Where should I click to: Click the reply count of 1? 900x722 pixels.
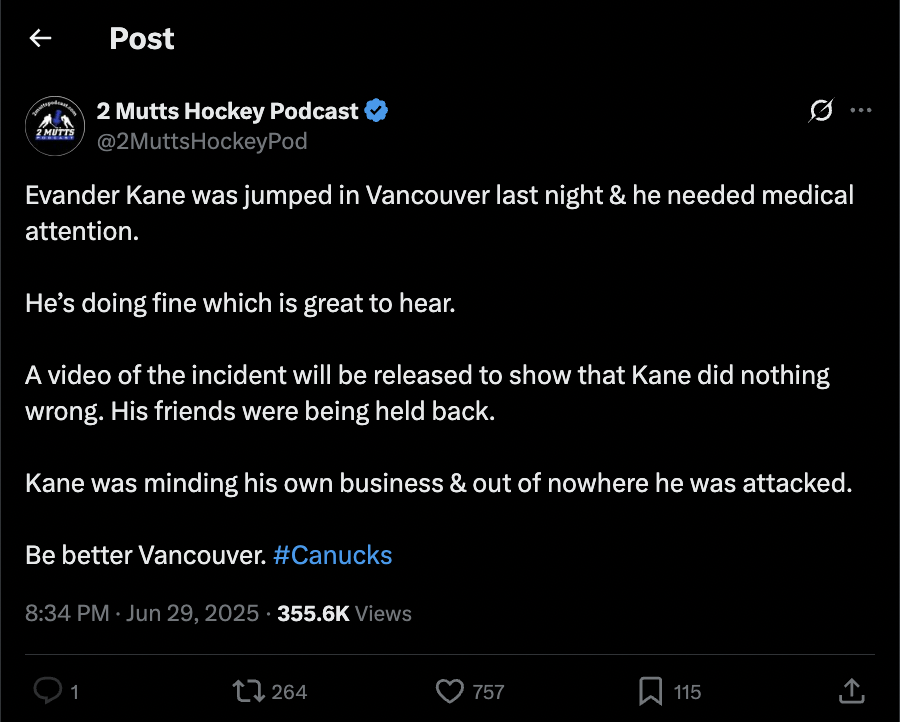[74, 692]
